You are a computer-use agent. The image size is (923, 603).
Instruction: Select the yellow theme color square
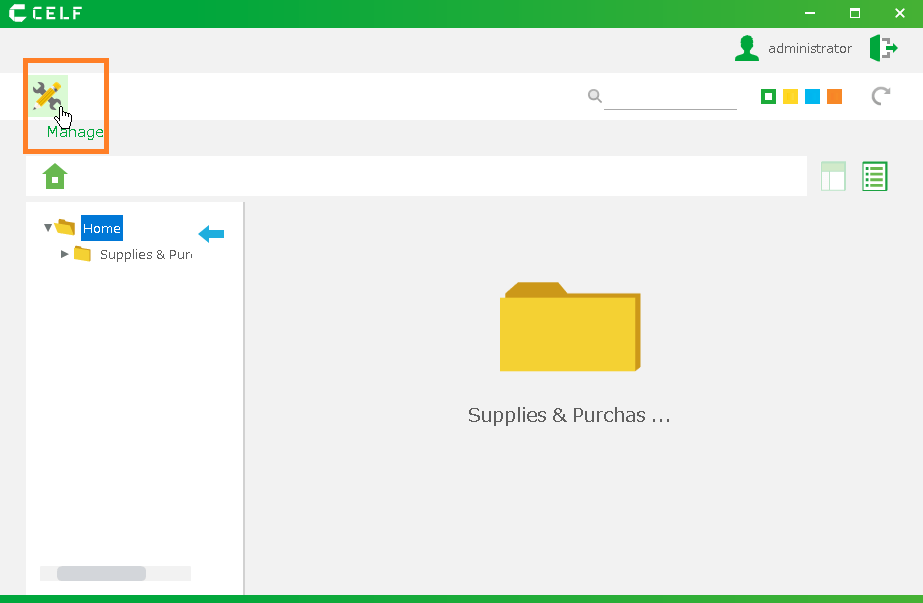(x=790, y=96)
